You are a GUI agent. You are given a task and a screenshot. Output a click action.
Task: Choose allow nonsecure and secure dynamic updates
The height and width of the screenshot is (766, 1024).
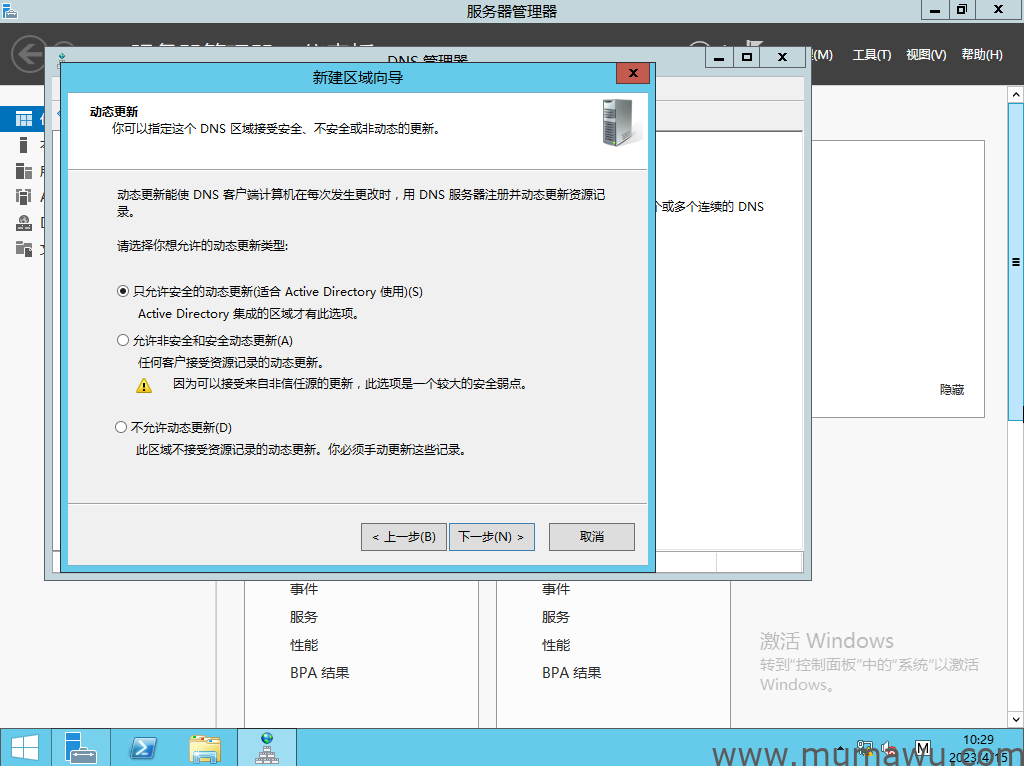(123, 341)
